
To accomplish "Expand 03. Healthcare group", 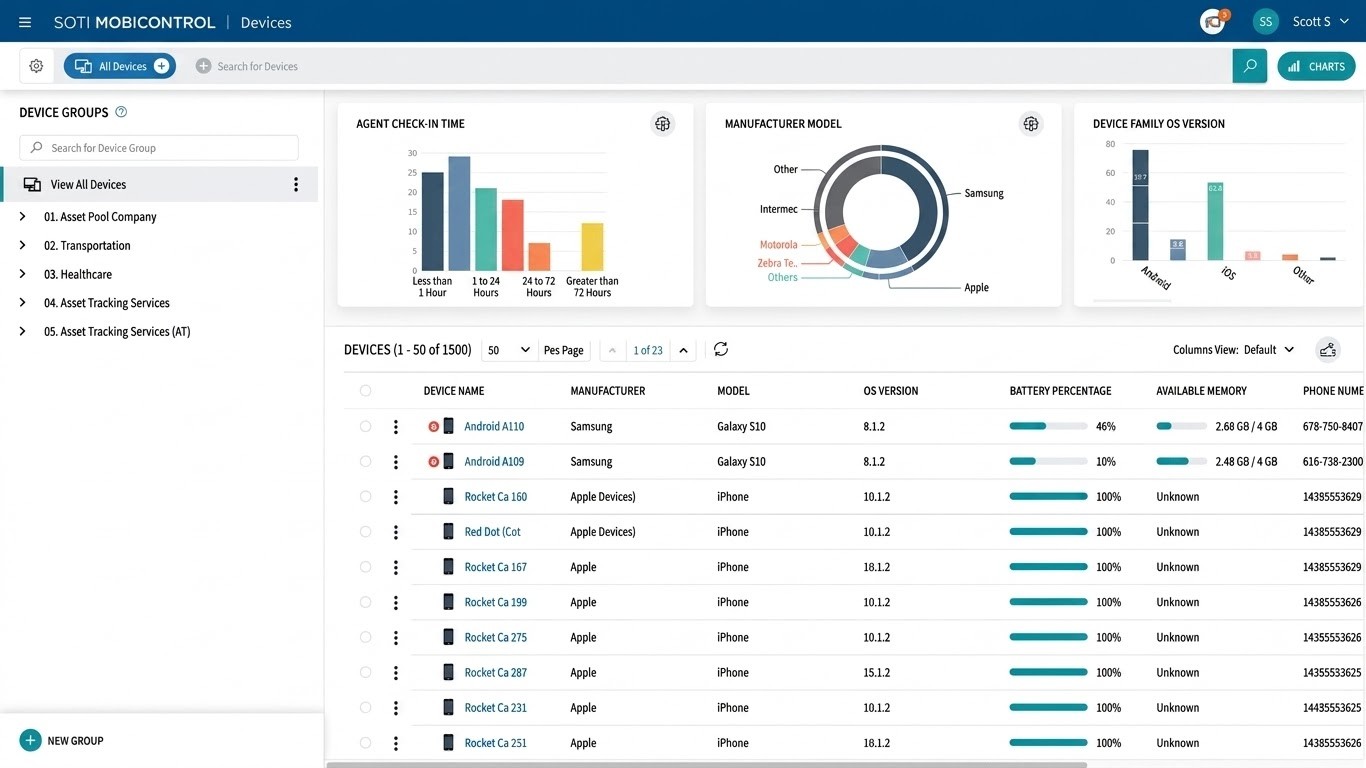I will pyautogui.click(x=22, y=274).
